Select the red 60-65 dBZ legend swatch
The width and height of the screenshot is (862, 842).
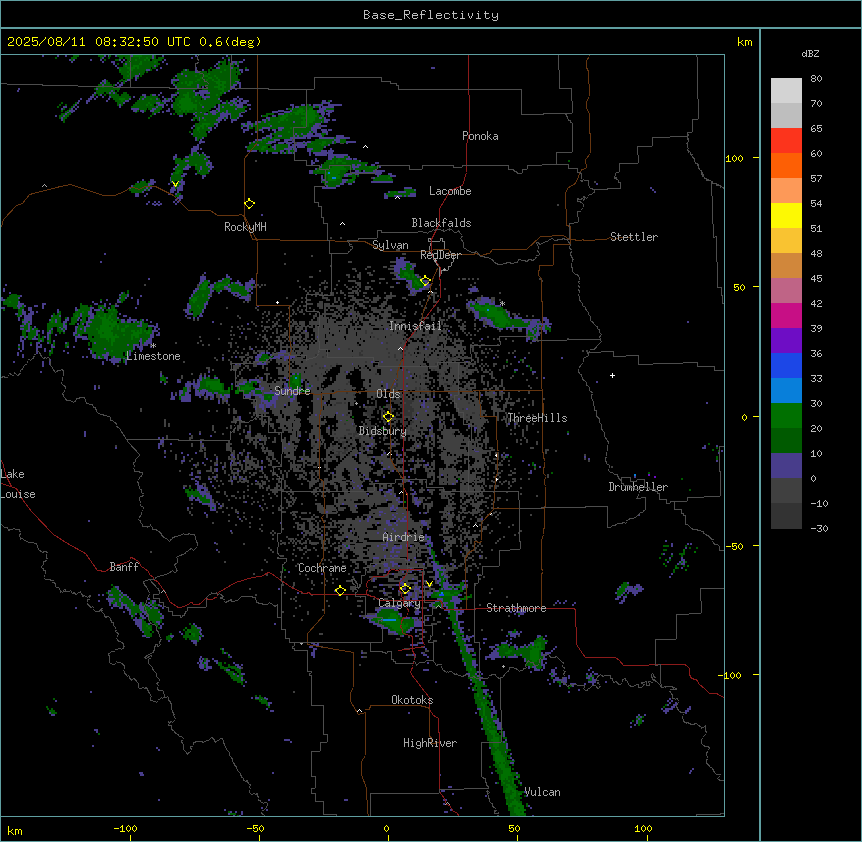(x=786, y=141)
